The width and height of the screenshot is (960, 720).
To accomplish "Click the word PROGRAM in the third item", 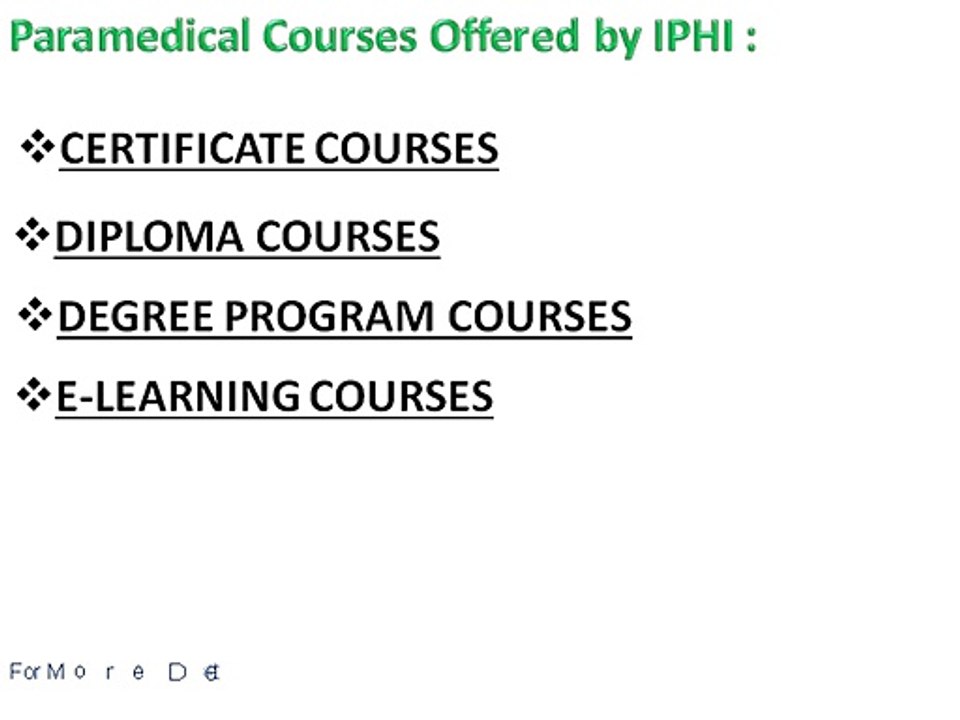I will point(330,317).
